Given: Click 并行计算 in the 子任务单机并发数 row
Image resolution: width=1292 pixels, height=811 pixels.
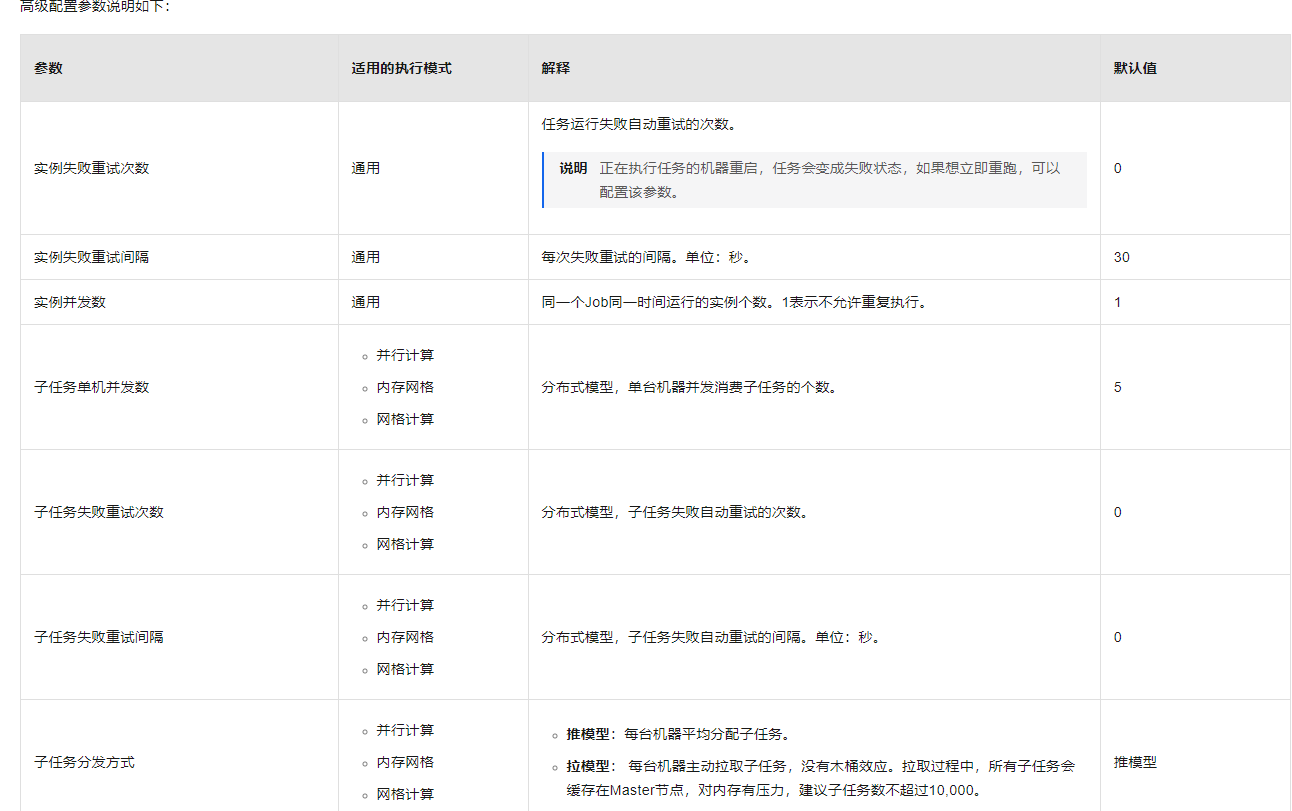Looking at the screenshot, I should (x=405, y=355).
